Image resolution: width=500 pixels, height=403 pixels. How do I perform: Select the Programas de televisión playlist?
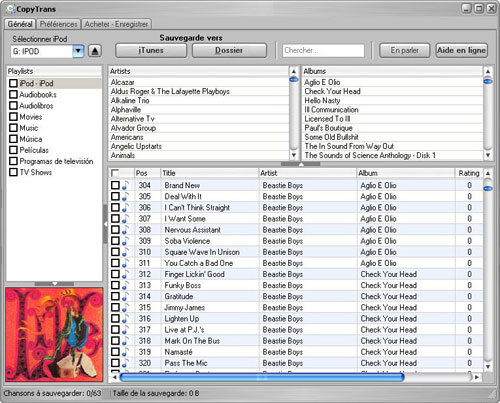[56, 161]
